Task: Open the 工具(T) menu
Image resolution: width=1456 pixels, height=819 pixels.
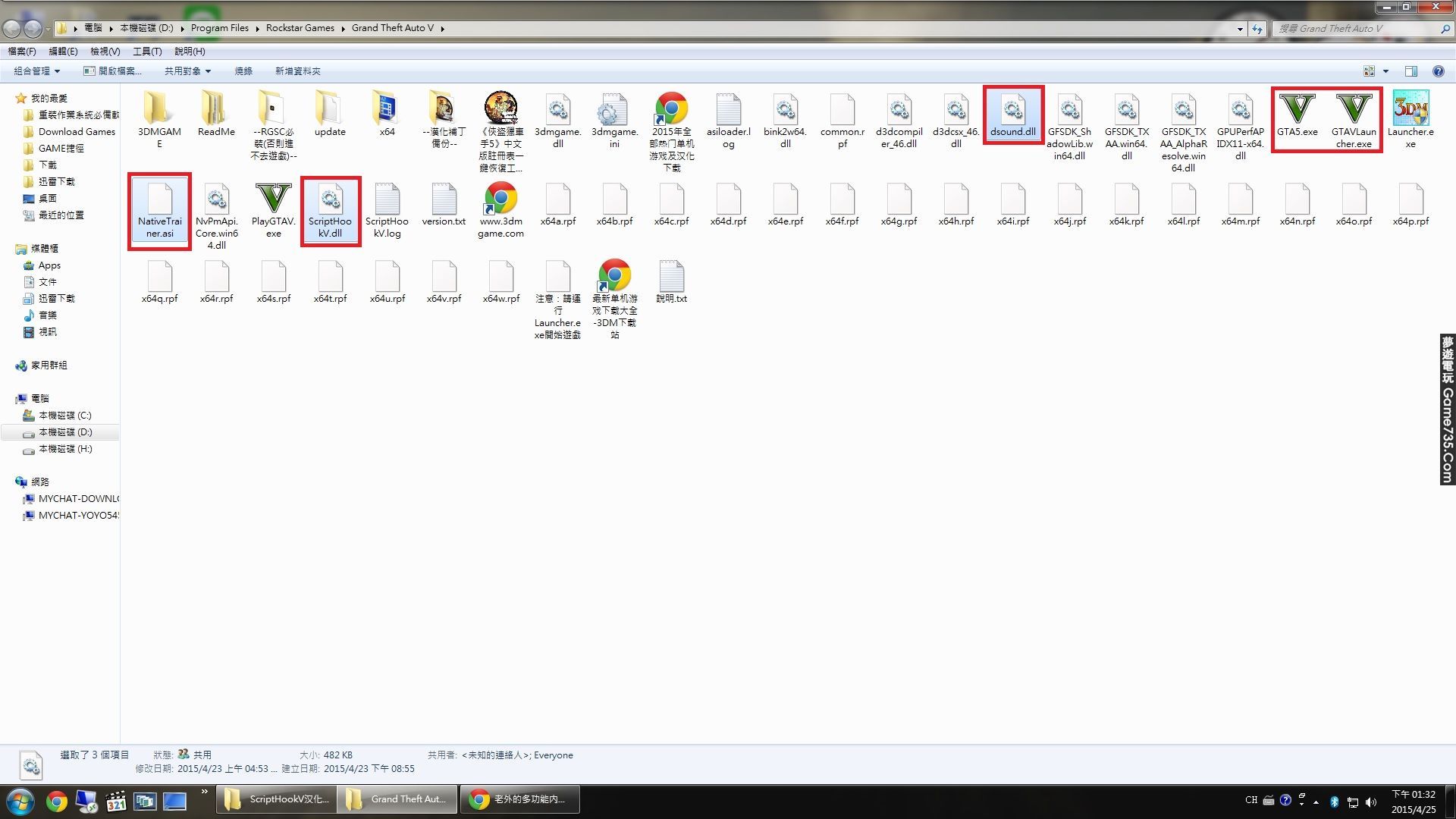Action: pos(147,52)
